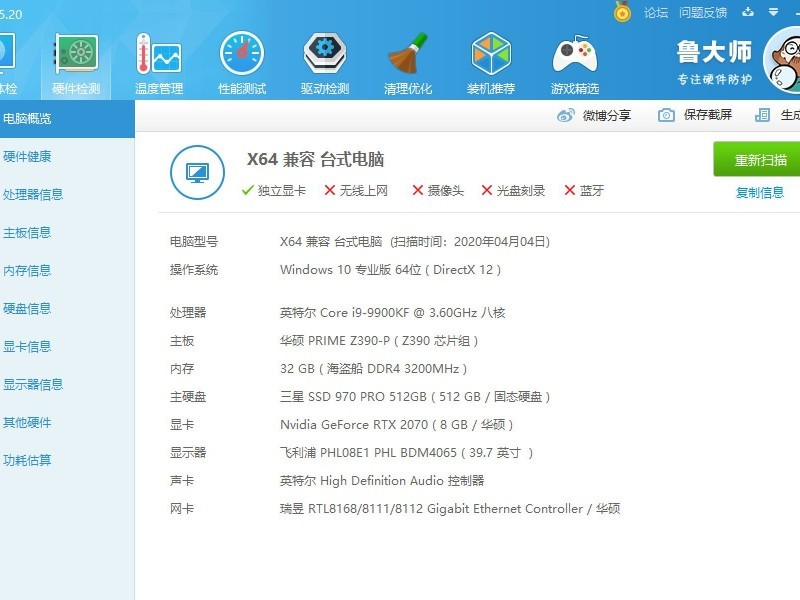Click the 微博分享 share button
The width and height of the screenshot is (800, 600).
click(594, 115)
